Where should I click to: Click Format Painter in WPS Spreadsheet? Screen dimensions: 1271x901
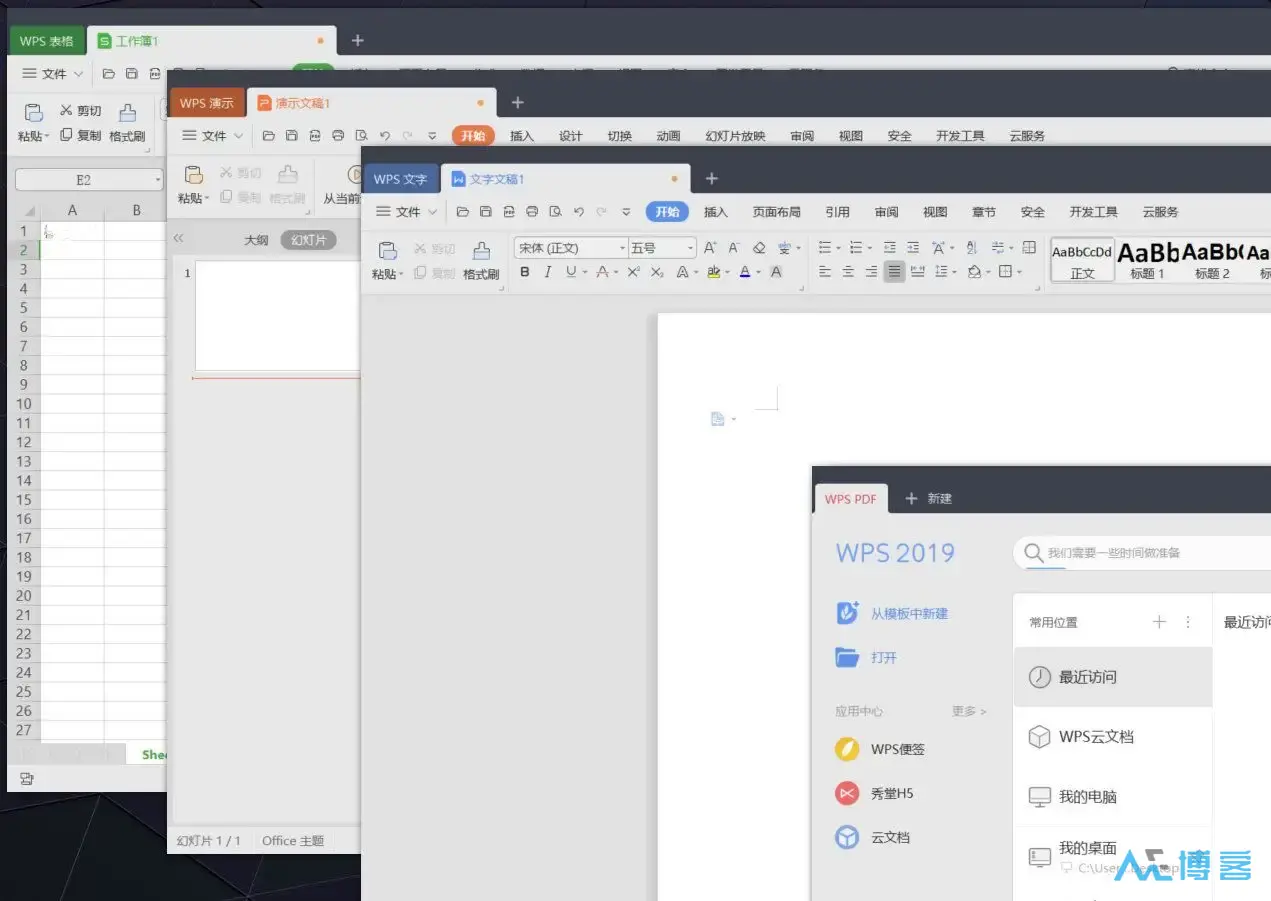click(127, 121)
